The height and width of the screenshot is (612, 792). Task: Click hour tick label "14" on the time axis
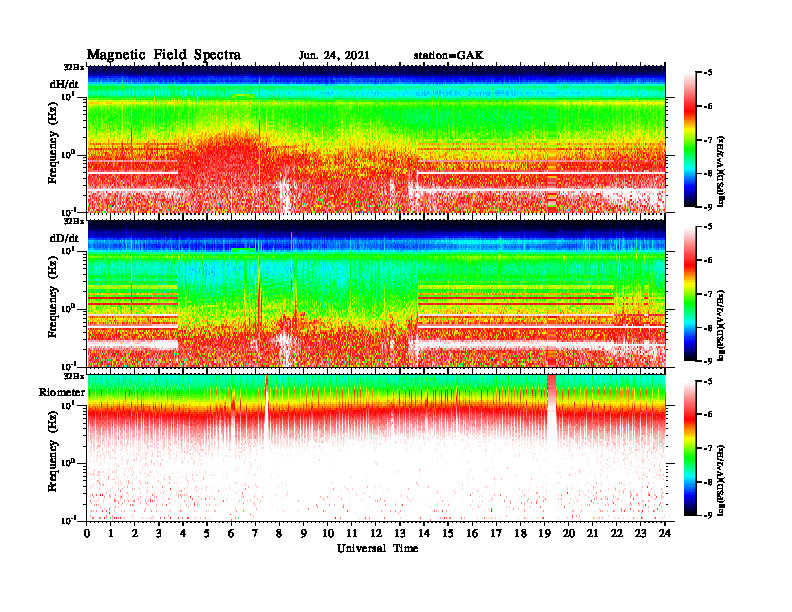click(x=424, y=533)
